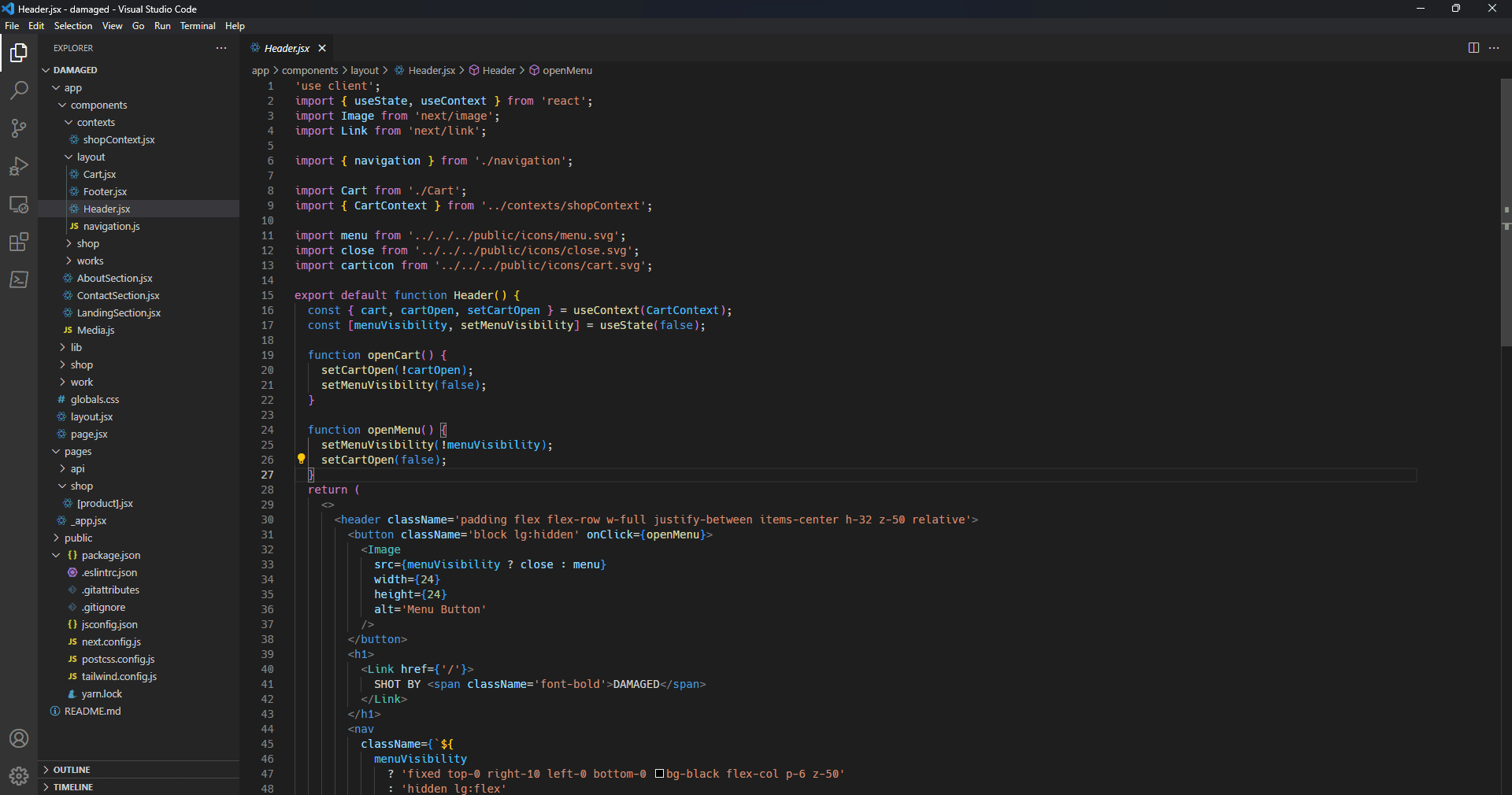Open the Help menu
1512x795 pixels.
(x=235, y=26)
